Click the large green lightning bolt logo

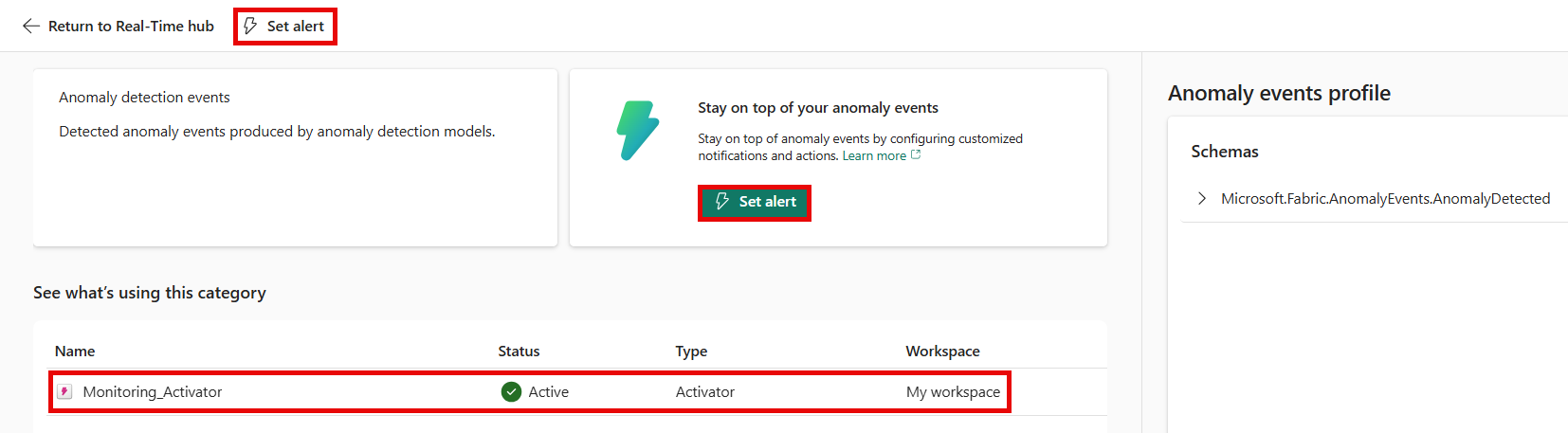point(638,131)
